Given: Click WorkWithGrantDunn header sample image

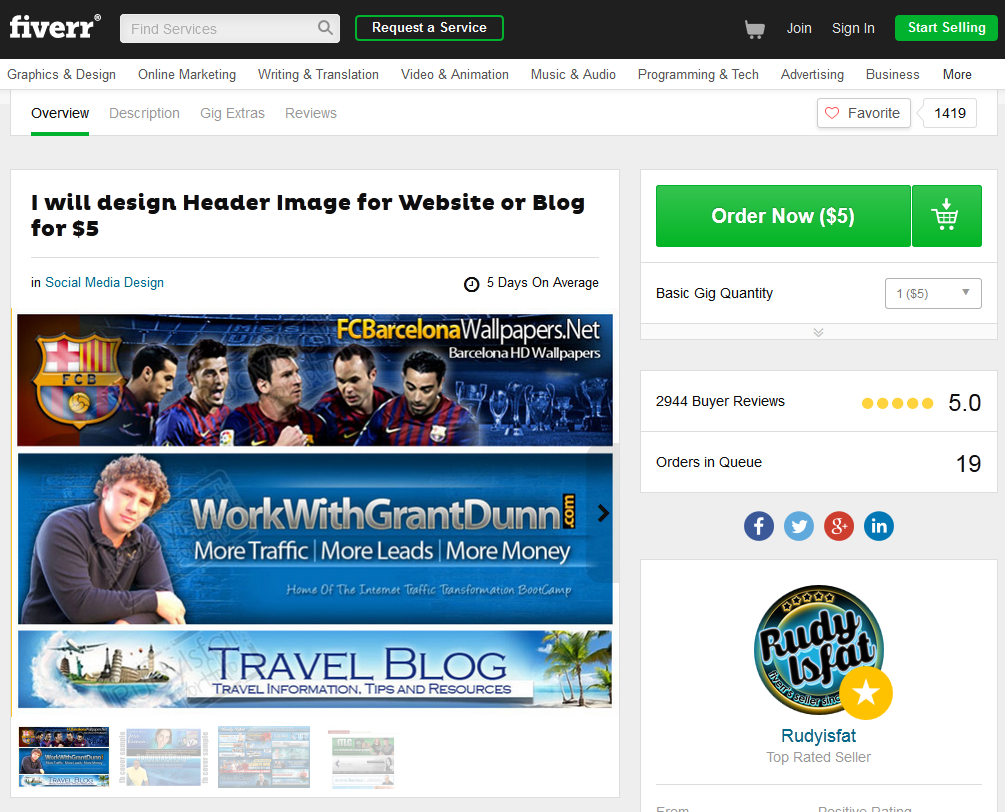Looking at the screenshot, I should (x=315, y=538).
